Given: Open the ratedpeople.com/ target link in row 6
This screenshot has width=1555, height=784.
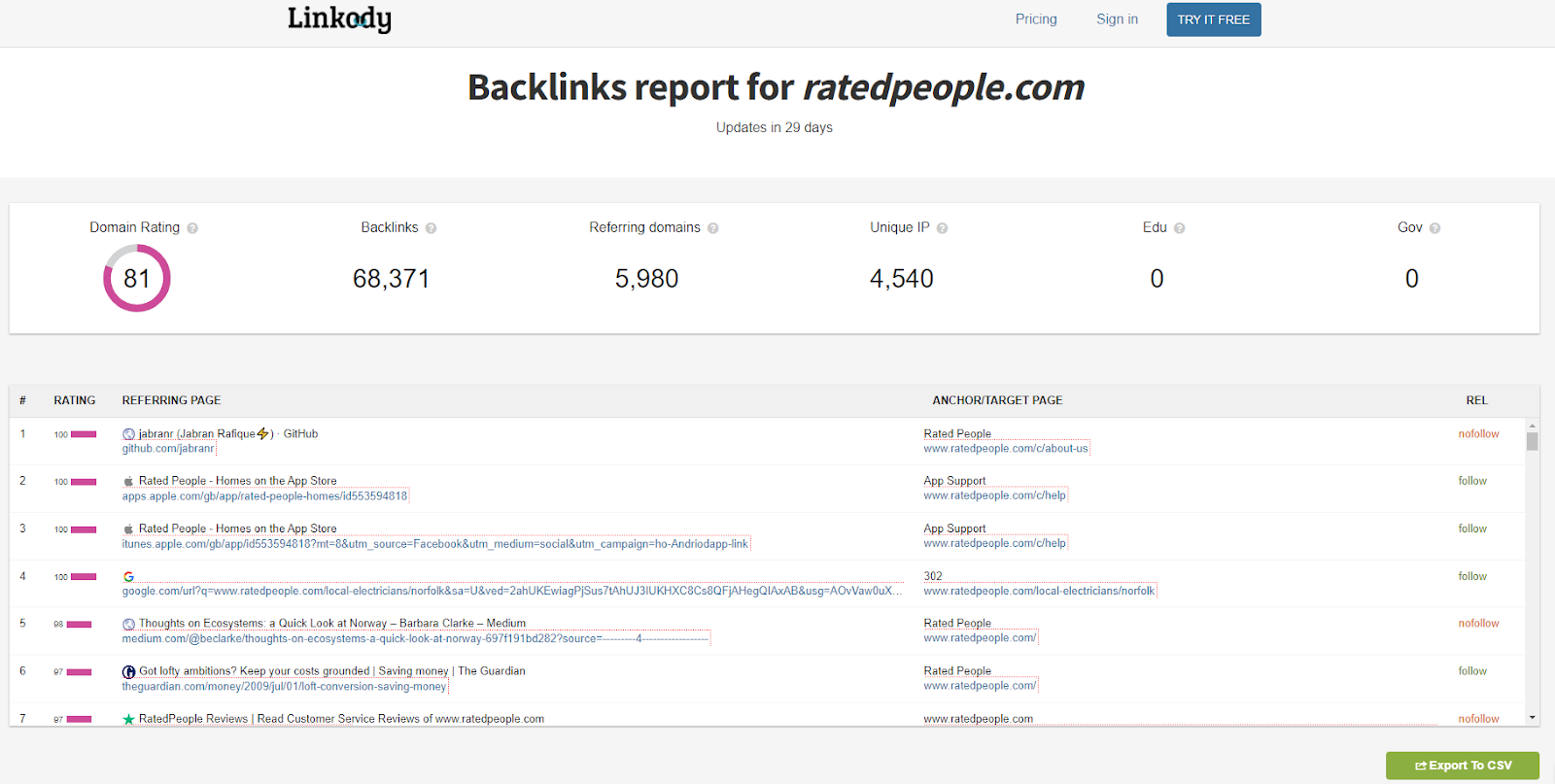Looking at the screenshot, I should pyautogui.click(x=981, y=686).
